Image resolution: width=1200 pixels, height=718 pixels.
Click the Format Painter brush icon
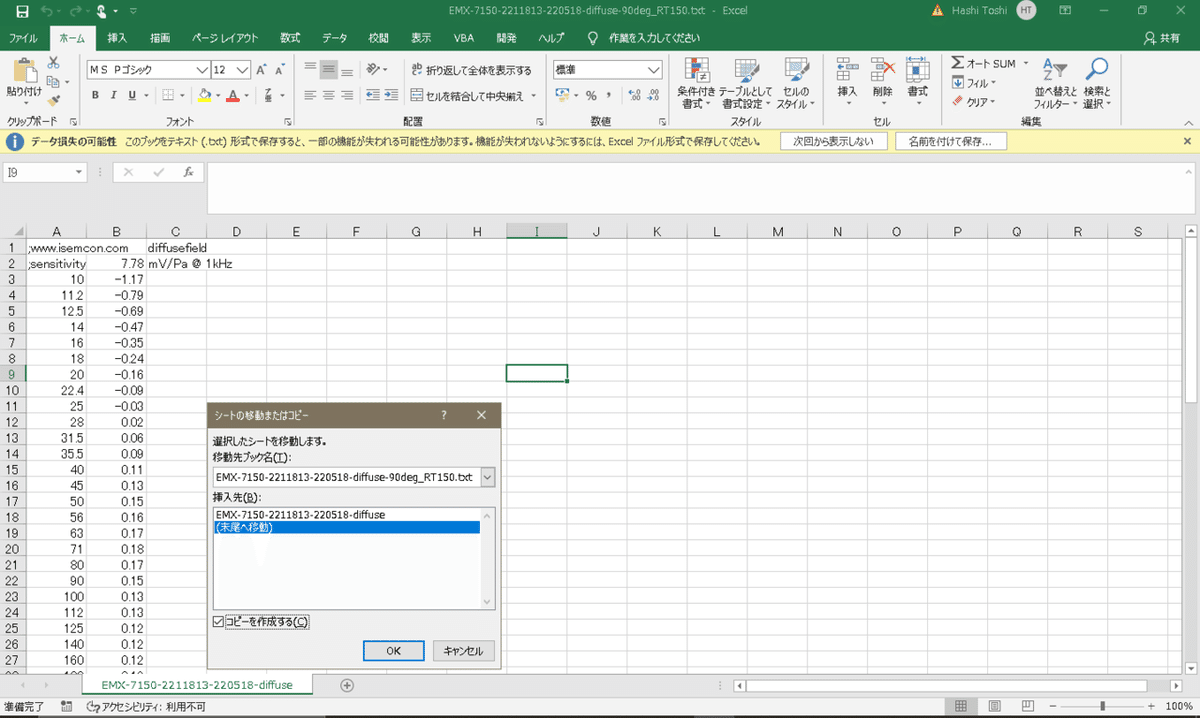pos(53,100)
